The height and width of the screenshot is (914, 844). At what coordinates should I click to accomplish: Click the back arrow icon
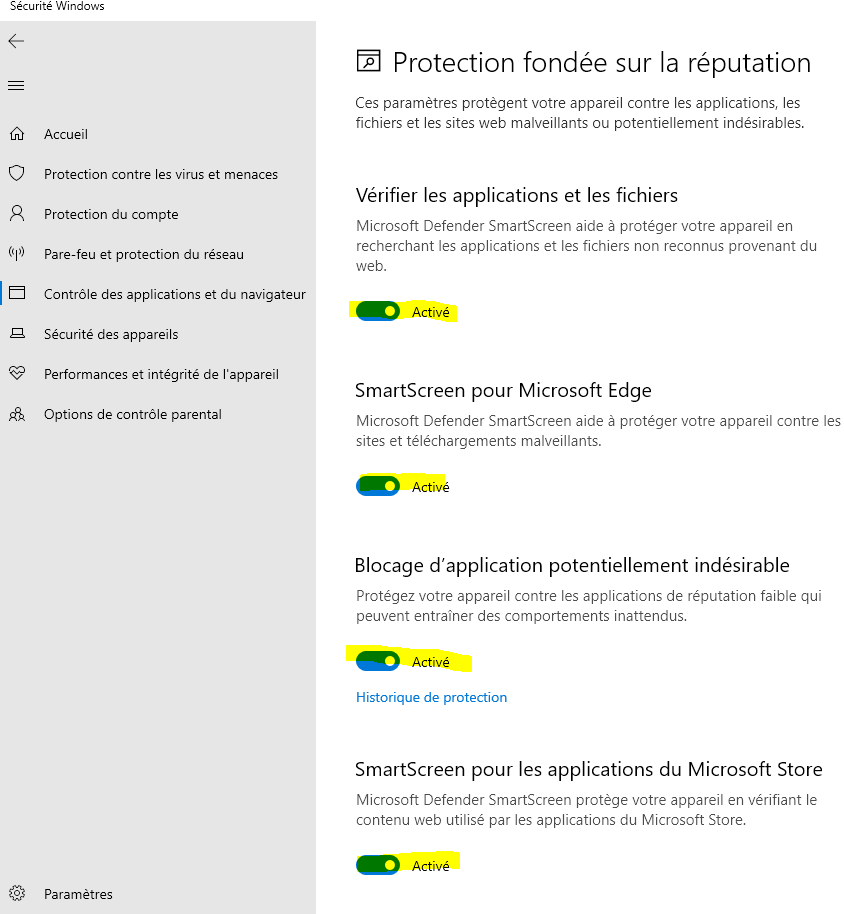(x=16, y=42)
